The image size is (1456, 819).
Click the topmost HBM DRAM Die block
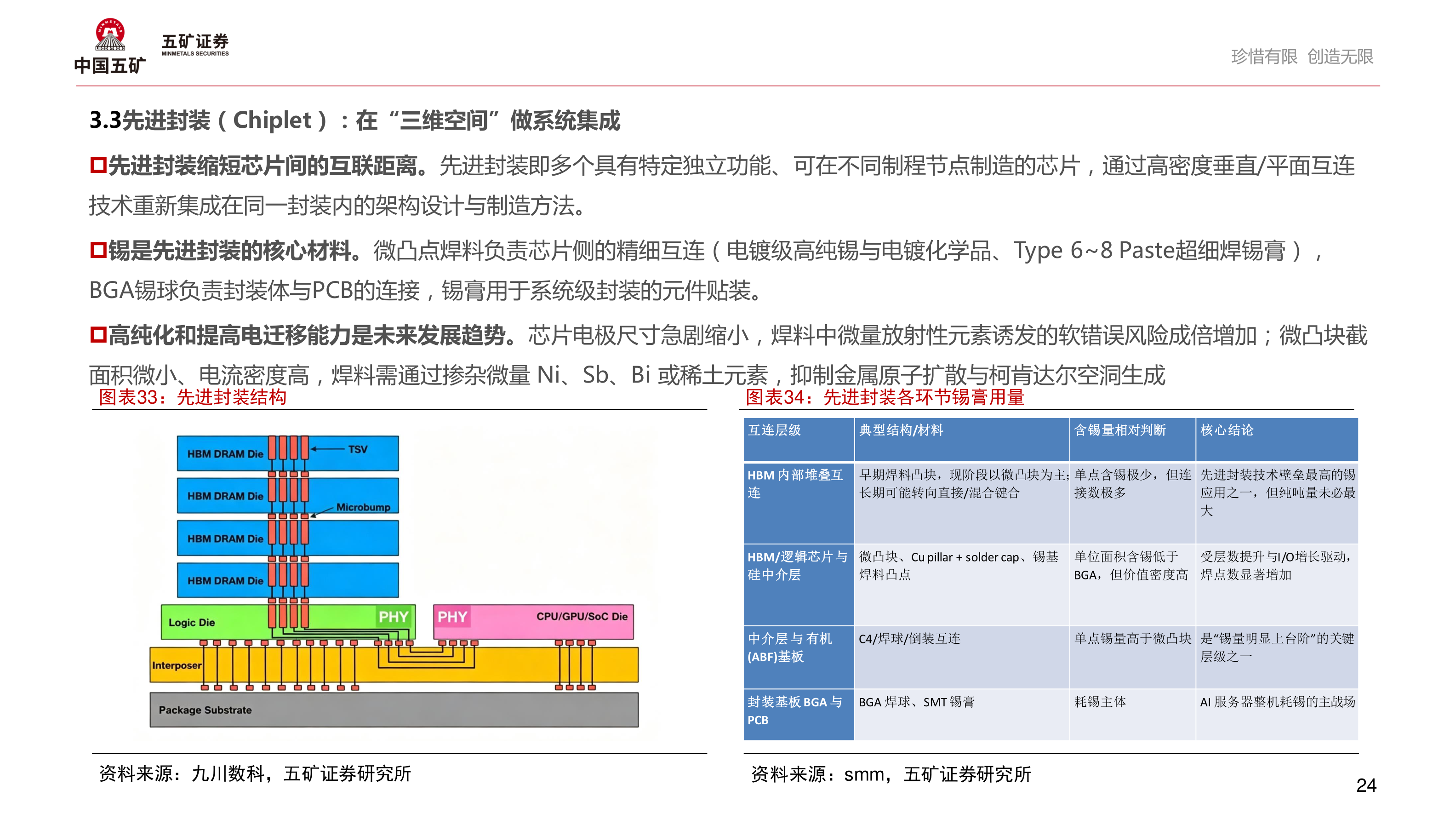[x=288, y=453]
